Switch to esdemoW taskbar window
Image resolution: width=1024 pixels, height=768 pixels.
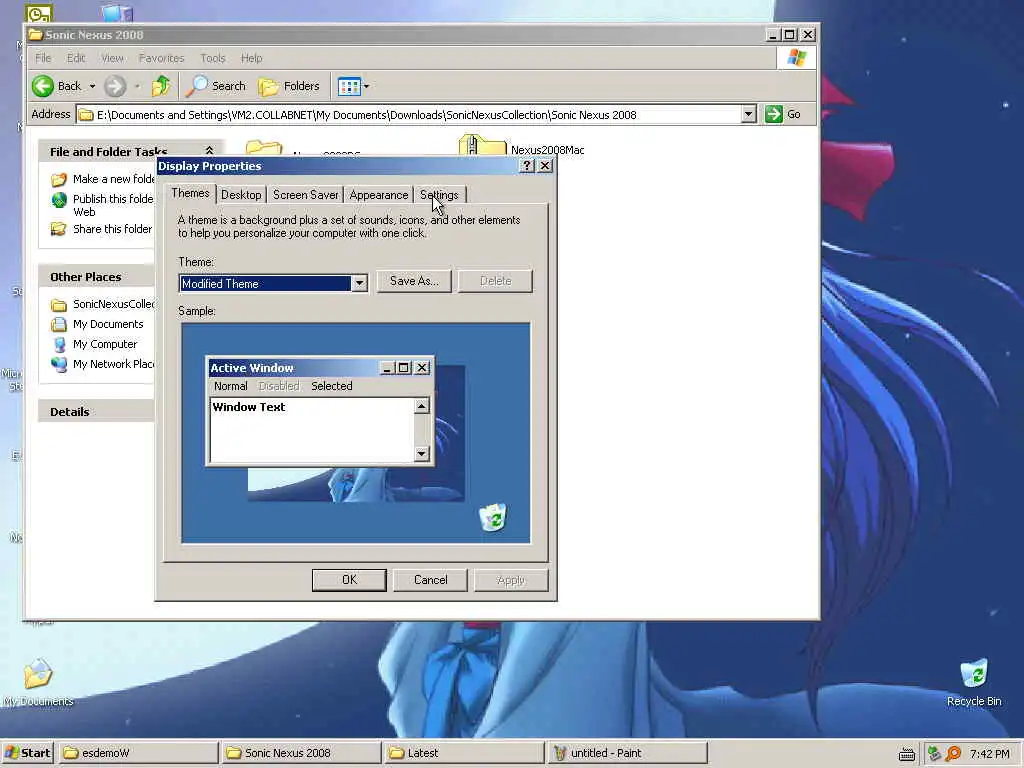pyautogui.click(x=139, y=753)
